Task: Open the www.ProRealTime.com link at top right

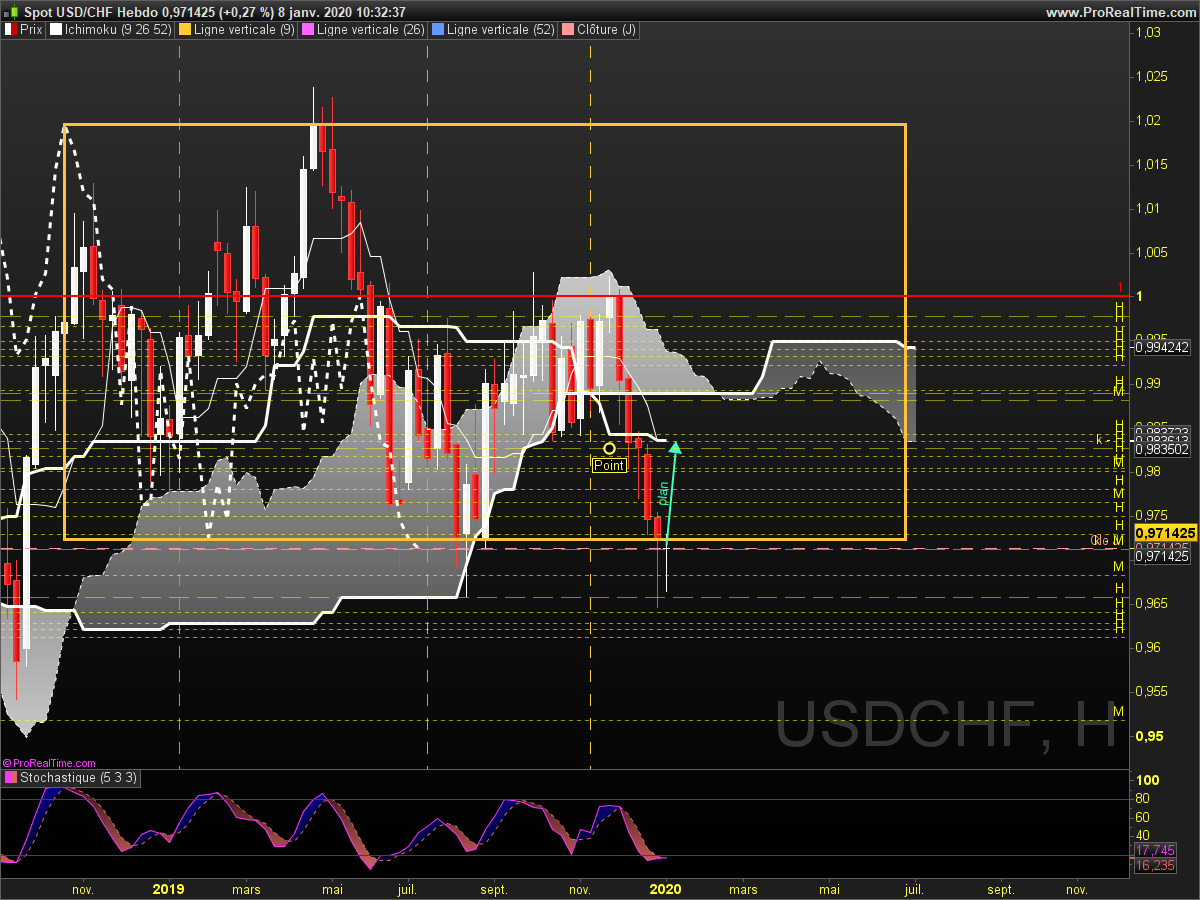Action: 1120,12
